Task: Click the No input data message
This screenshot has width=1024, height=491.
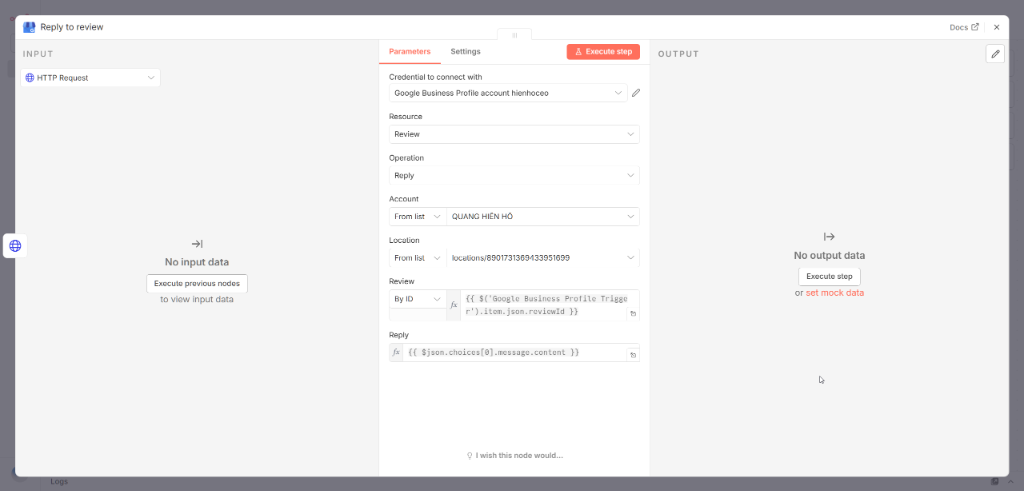Action: click(x=197, y=262)
